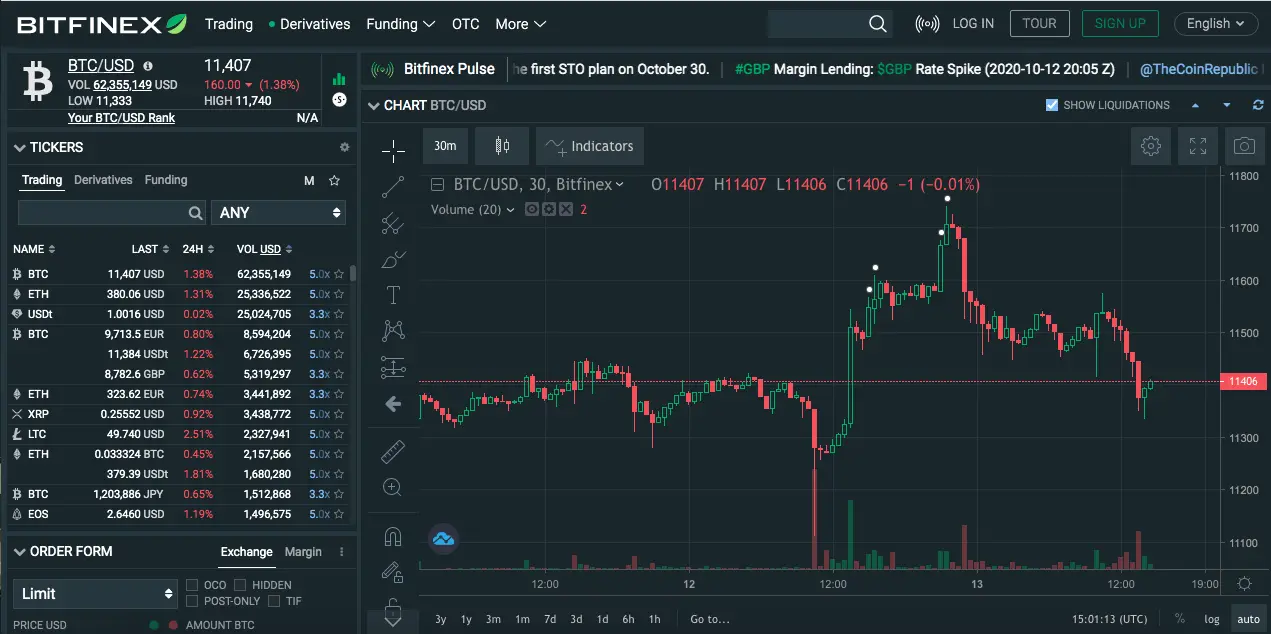Viewport: 1271px width, 634px height.
Task: Open Your BTC/USD Rank link
Action: 121,118
